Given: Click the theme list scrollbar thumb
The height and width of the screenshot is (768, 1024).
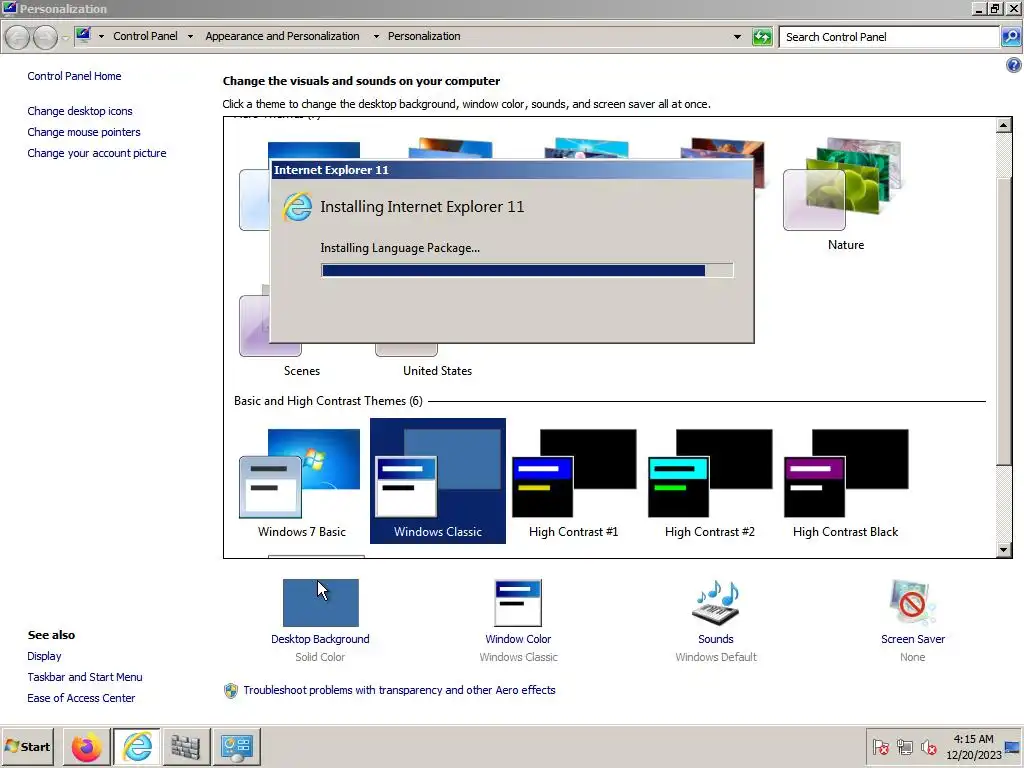Looking at the screenshot, I should click(1004, 321).
